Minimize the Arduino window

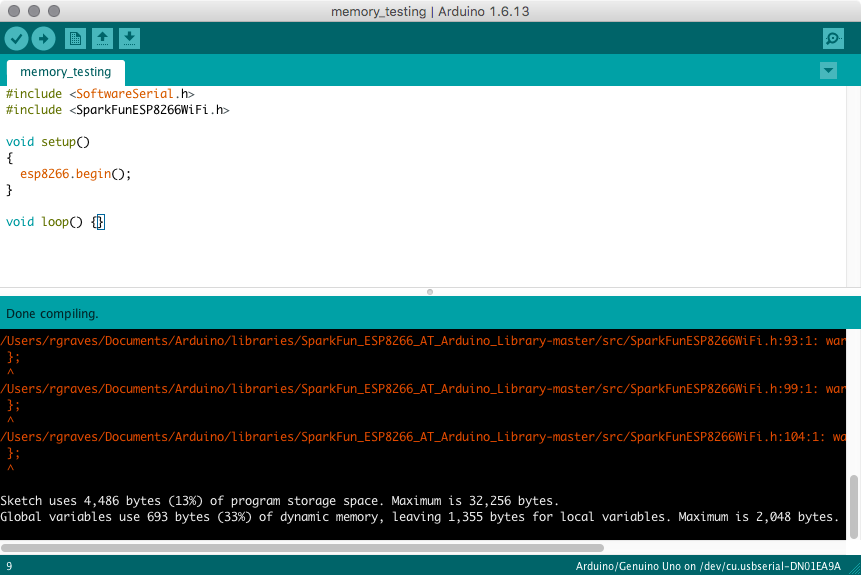34,11
